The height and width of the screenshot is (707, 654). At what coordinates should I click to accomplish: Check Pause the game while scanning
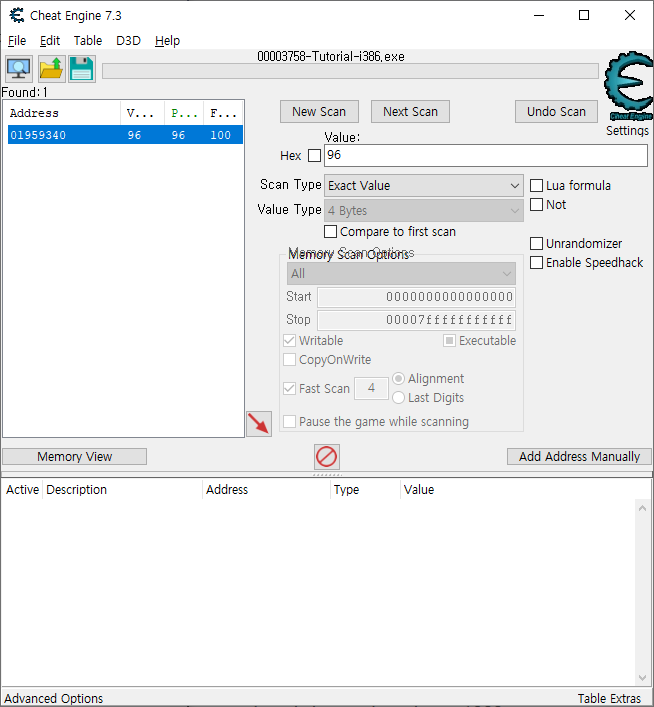point(290,422)
